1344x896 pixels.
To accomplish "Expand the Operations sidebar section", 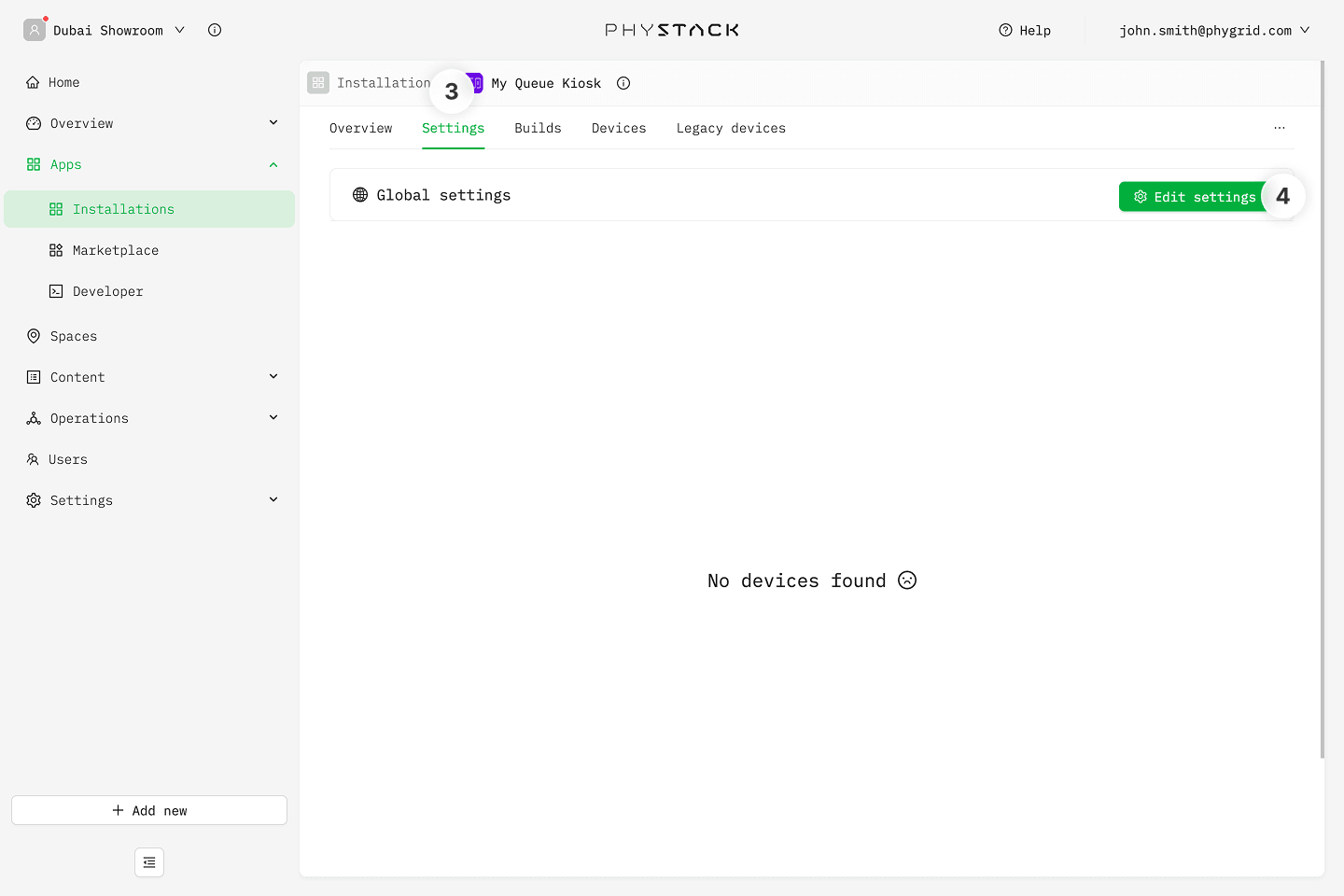I will (273, 418).
